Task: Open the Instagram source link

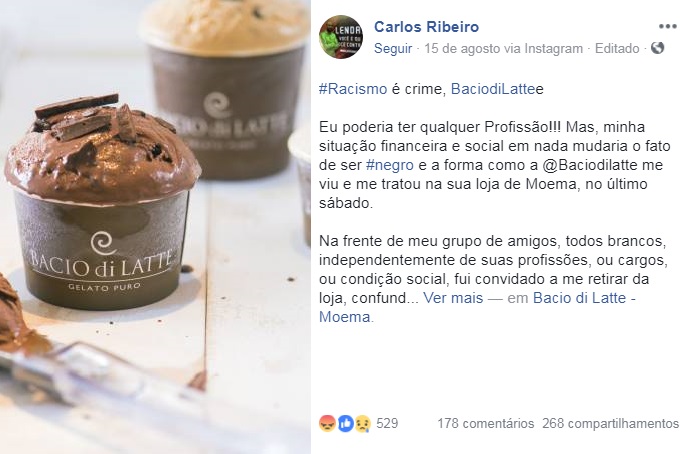Action: click(x=553, y=49)
